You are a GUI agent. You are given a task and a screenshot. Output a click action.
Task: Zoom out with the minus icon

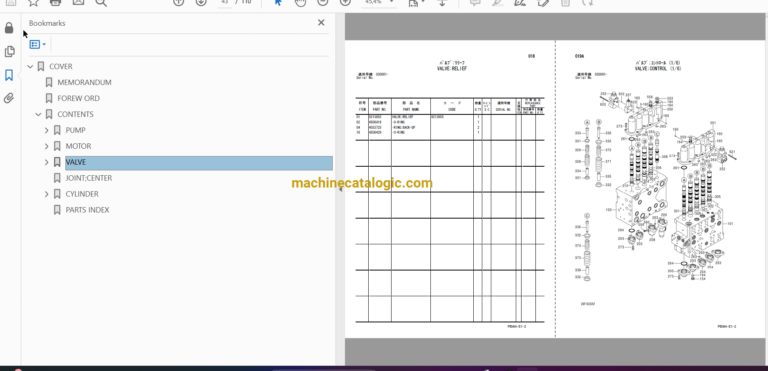tap(323, 2)
